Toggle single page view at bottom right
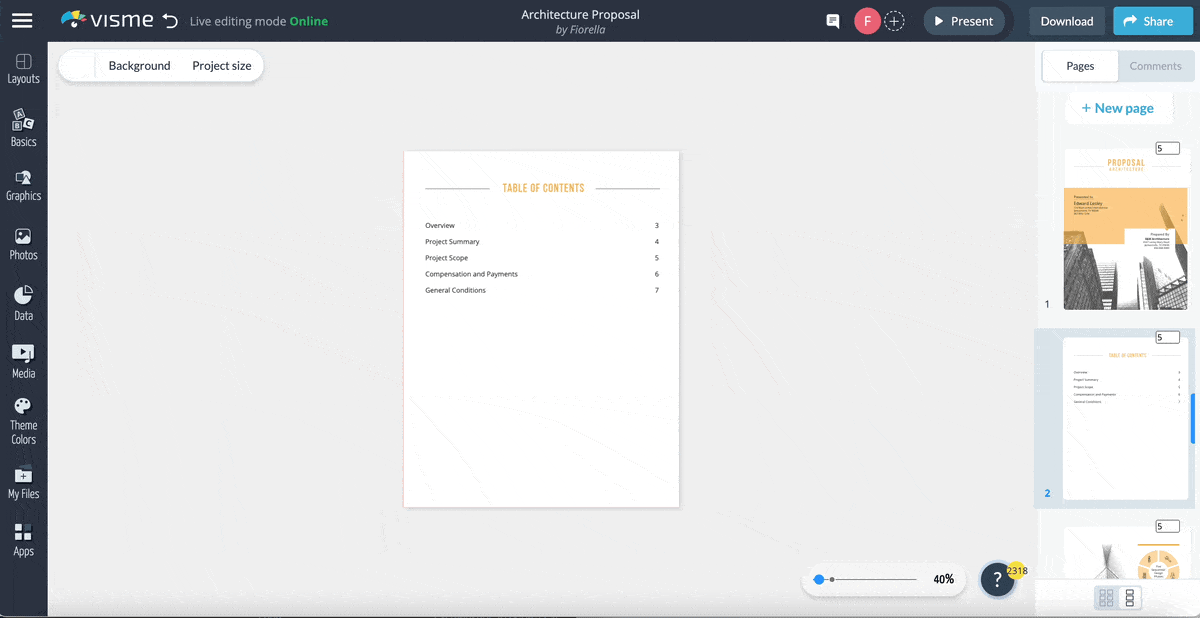This screenshot has height=618, width=1200. pos(1131,597)
